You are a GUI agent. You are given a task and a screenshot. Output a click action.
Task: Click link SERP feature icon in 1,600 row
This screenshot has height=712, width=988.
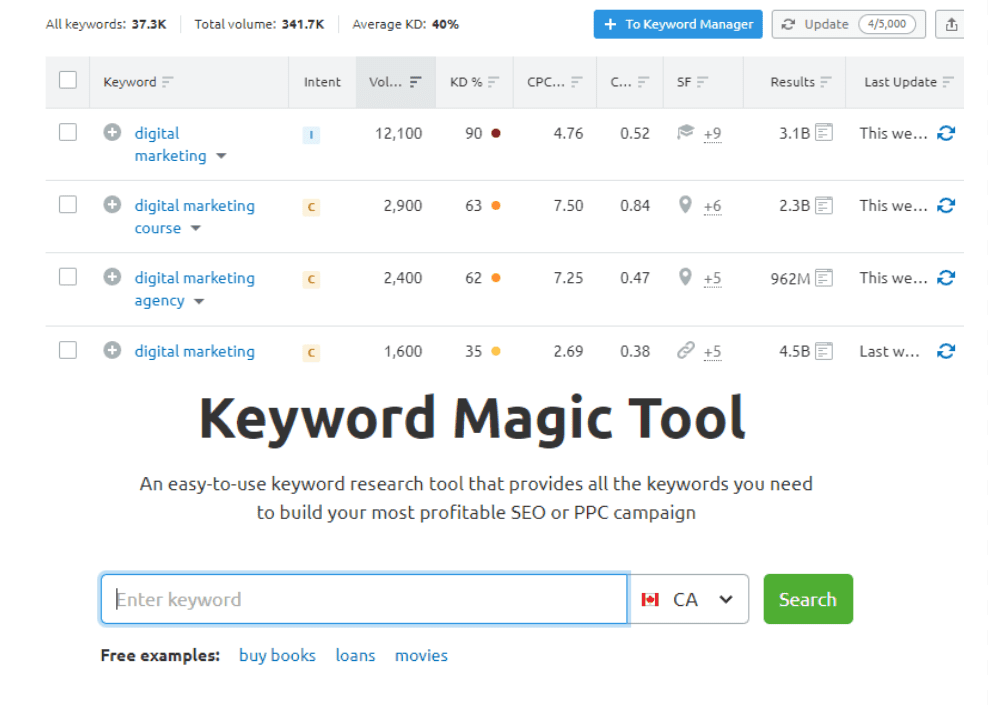click(686, 350)
